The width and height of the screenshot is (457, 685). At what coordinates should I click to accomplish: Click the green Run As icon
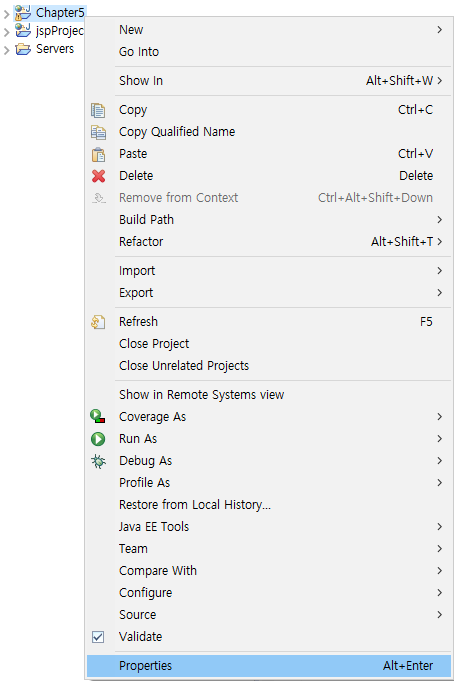[98, 439]
